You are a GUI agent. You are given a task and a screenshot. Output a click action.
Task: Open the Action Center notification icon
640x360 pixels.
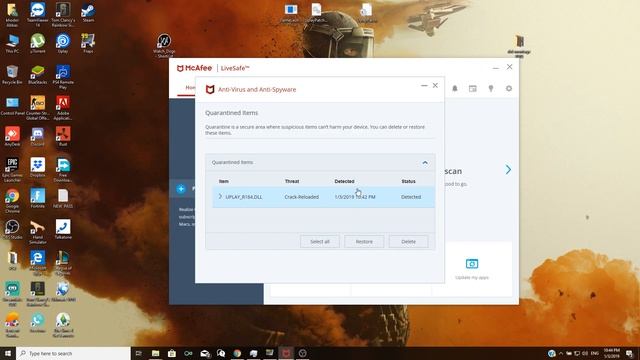click(630, 353)
